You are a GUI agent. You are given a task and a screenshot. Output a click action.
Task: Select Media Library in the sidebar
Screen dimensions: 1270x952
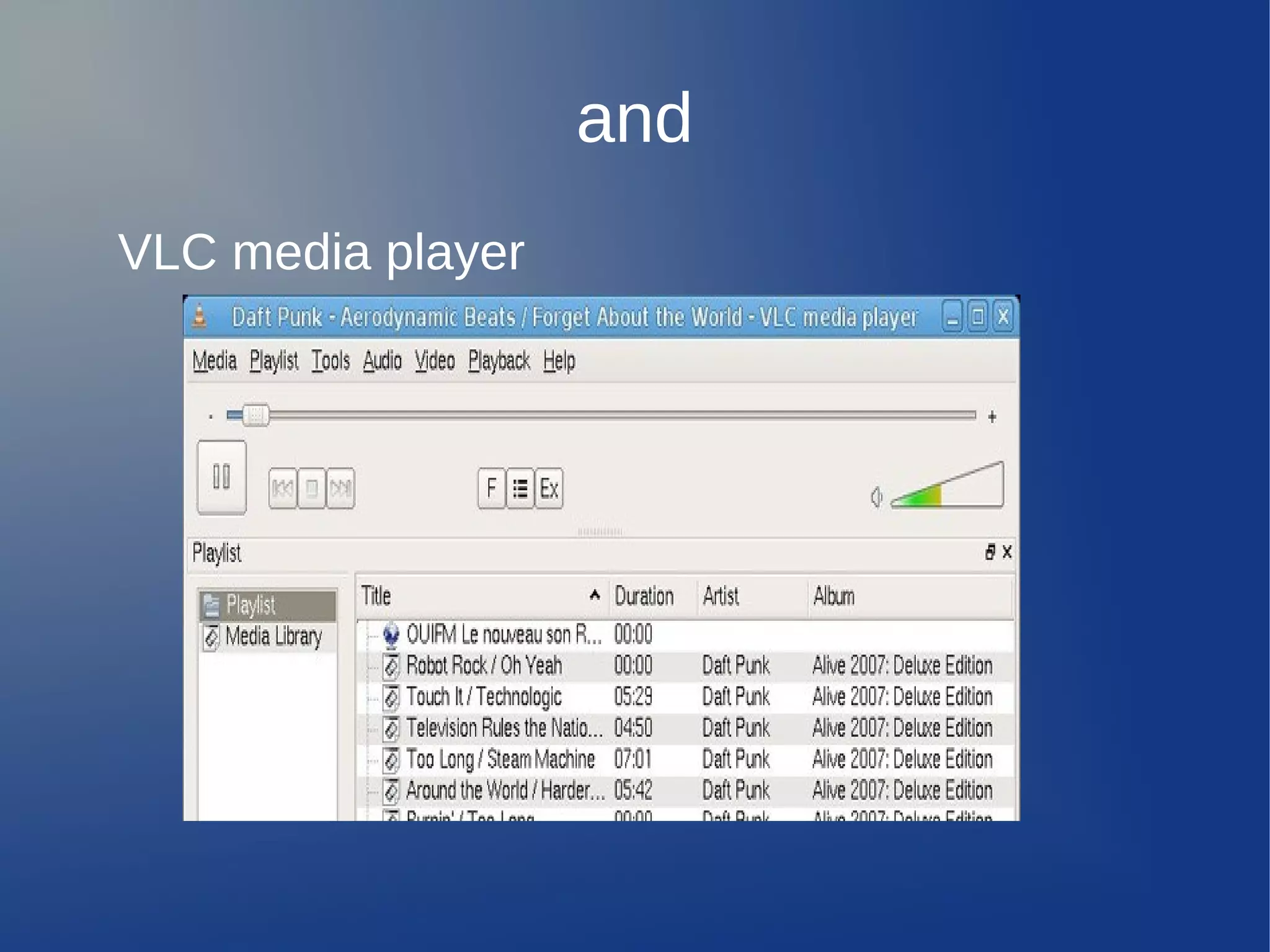coord(273,636)
